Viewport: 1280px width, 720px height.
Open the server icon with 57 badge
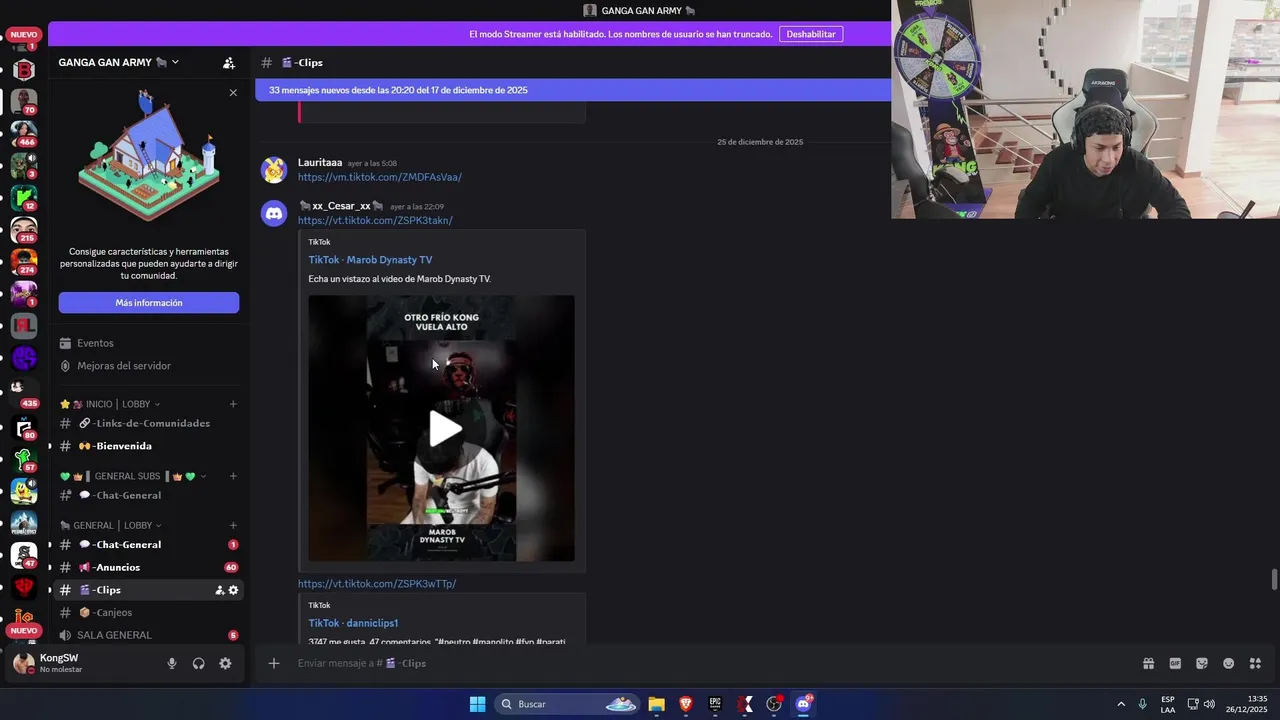coord(24,458)
